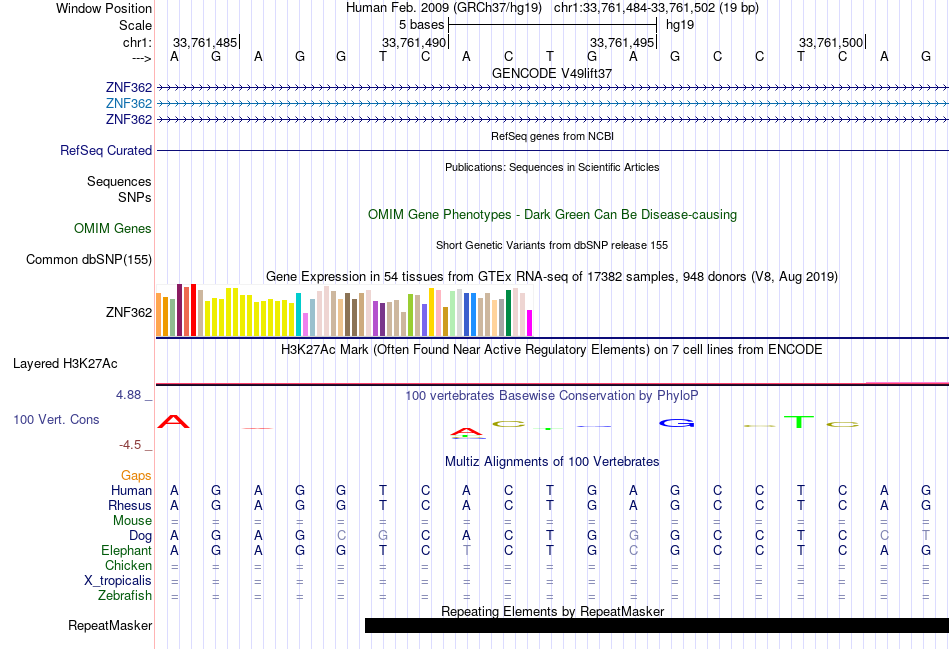Click the SNPs publications track label
This screenshot has width=950, height=649.
pyautogui.click(x=135, y=198)
